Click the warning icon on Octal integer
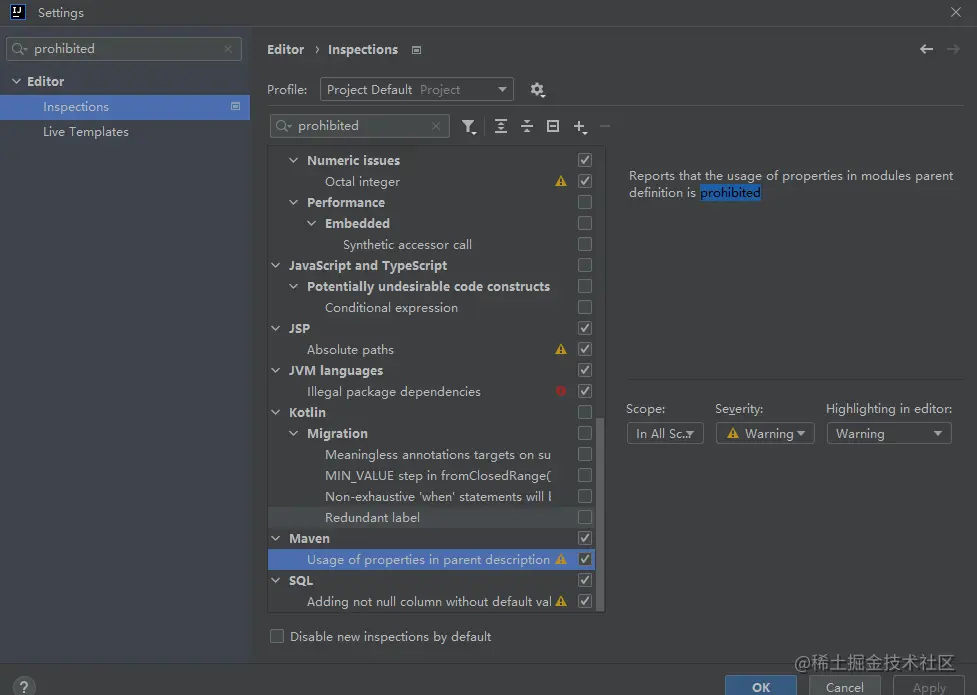977x695 pixels. coord(561,181)
